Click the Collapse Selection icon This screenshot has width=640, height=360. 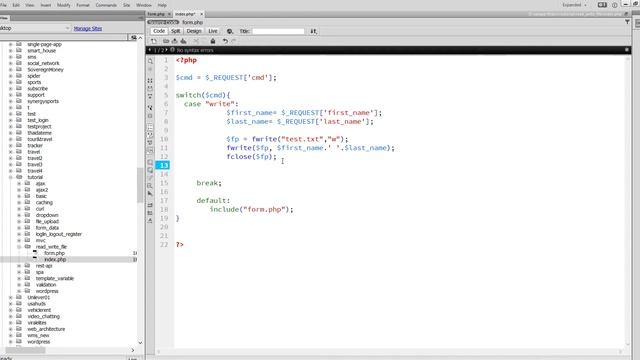(x=150, y=89)
